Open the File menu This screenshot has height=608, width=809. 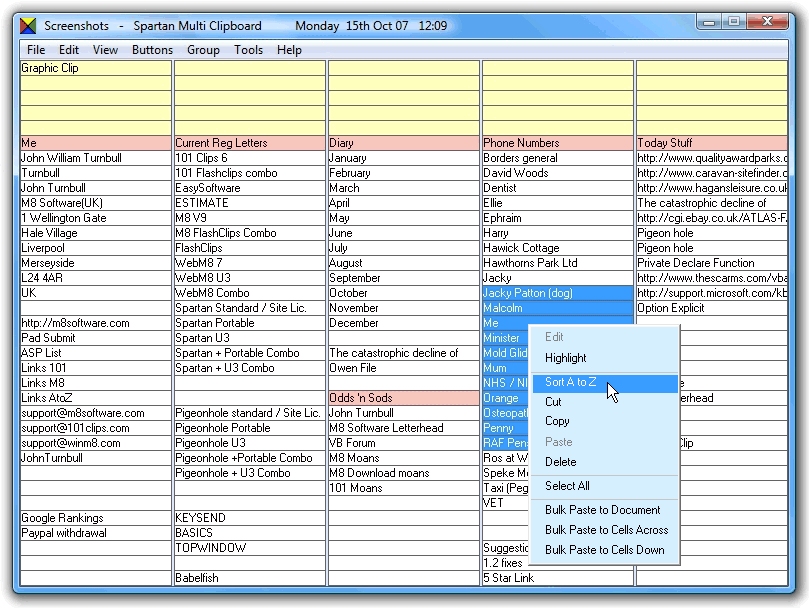click(x=36, y=50)
